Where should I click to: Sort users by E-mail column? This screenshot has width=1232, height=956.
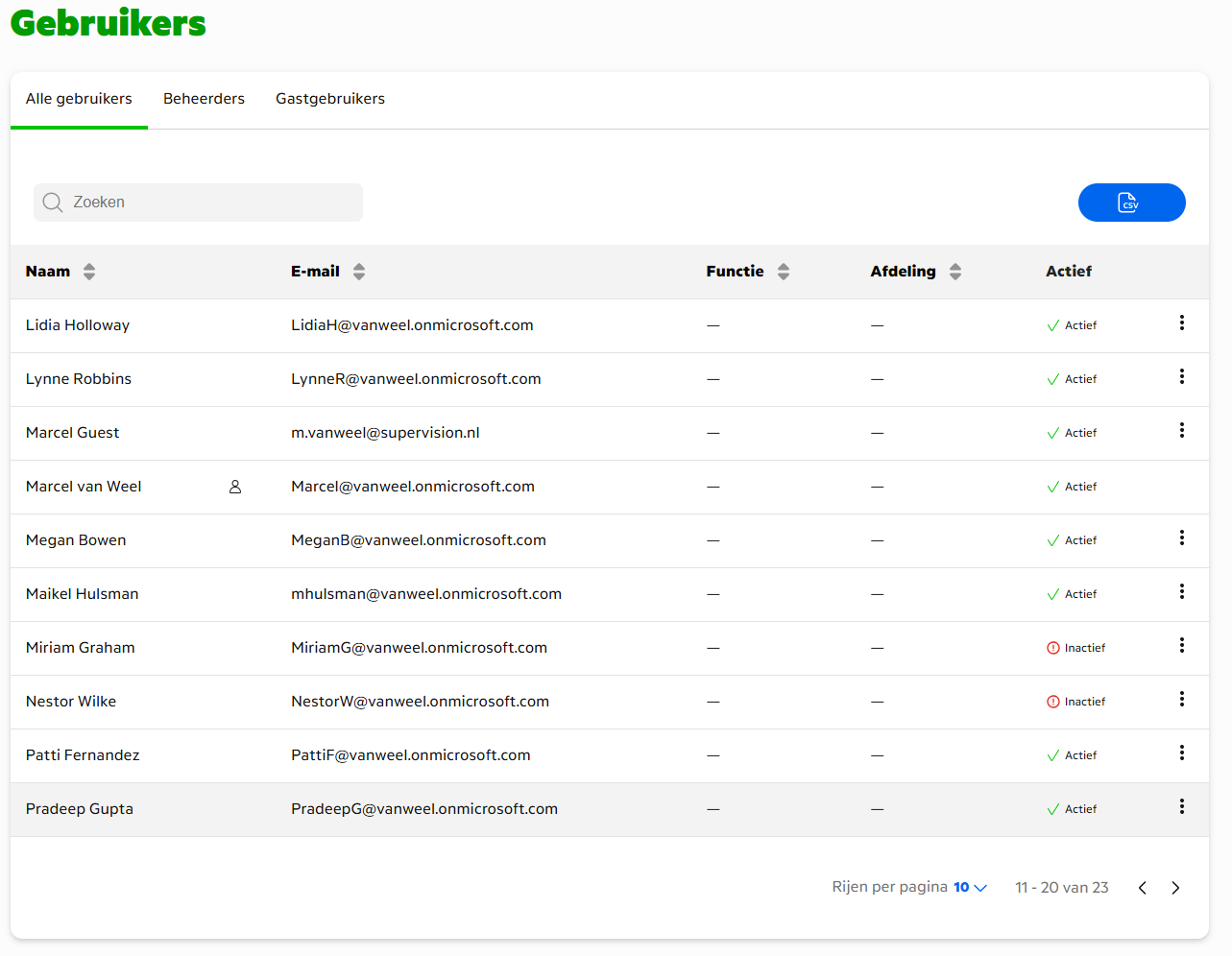tap(359, 272)
